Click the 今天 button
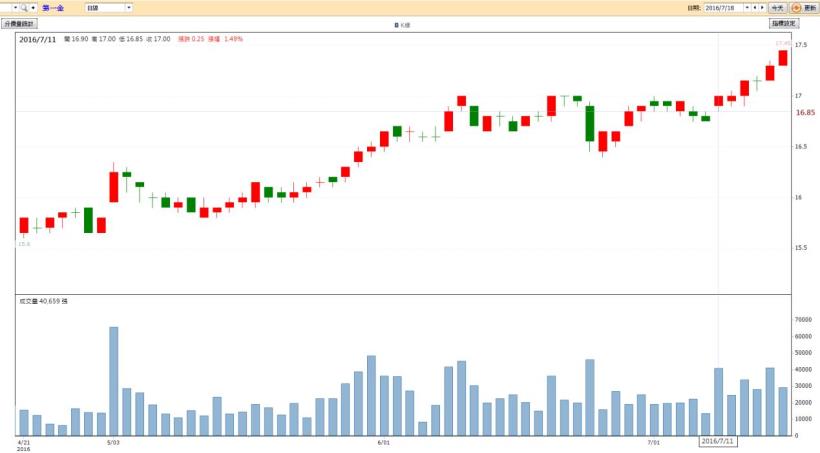The image size is (820, 453). point(778,8)
